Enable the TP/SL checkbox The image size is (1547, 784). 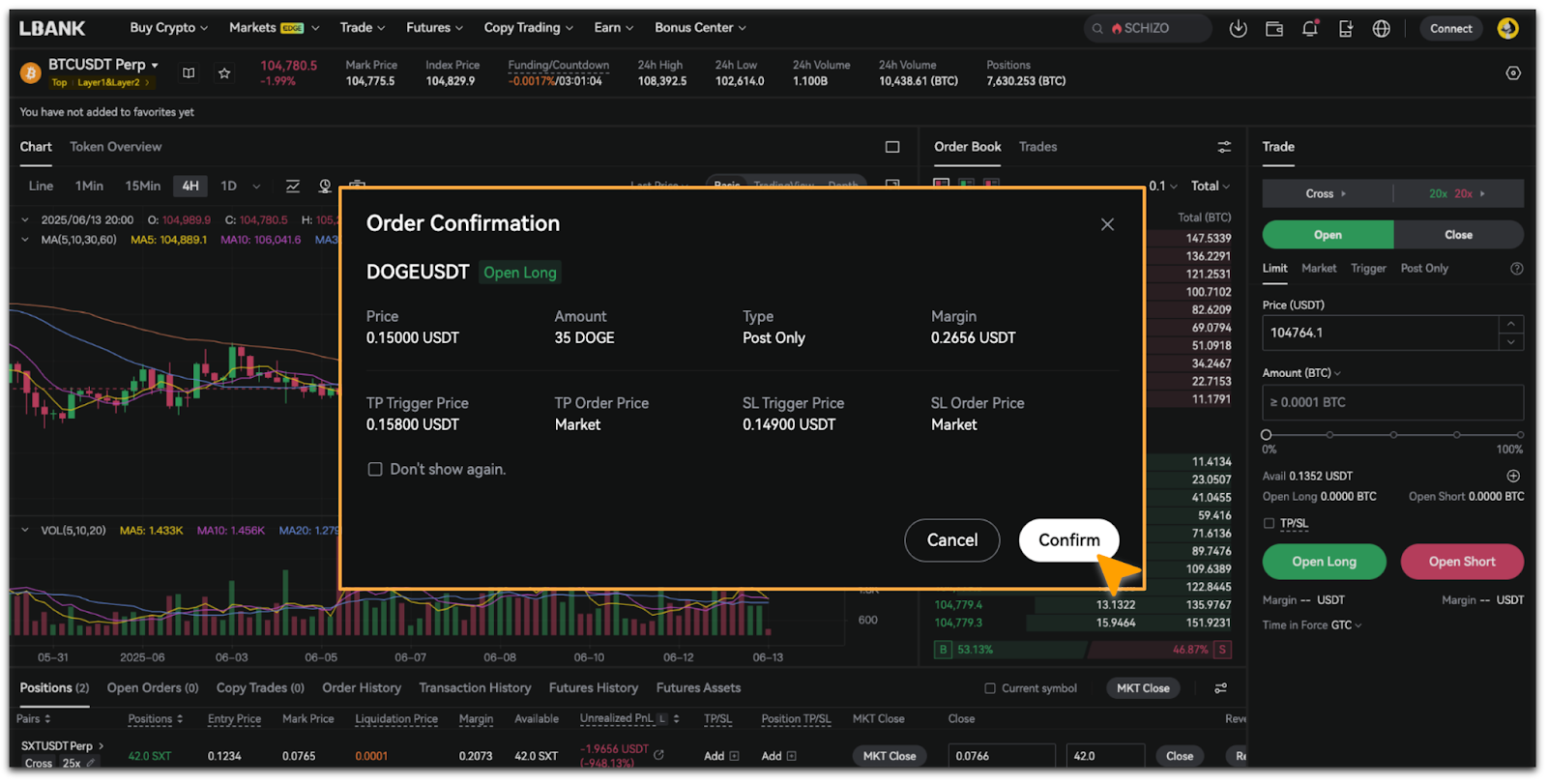1269,523
